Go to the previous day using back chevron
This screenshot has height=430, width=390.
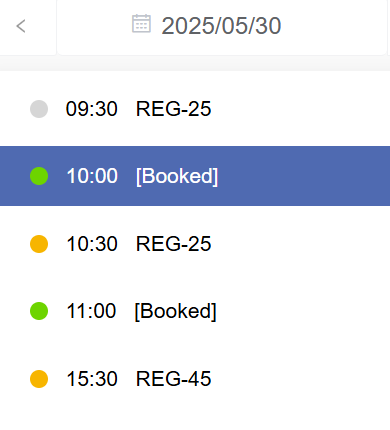[21, 26]
